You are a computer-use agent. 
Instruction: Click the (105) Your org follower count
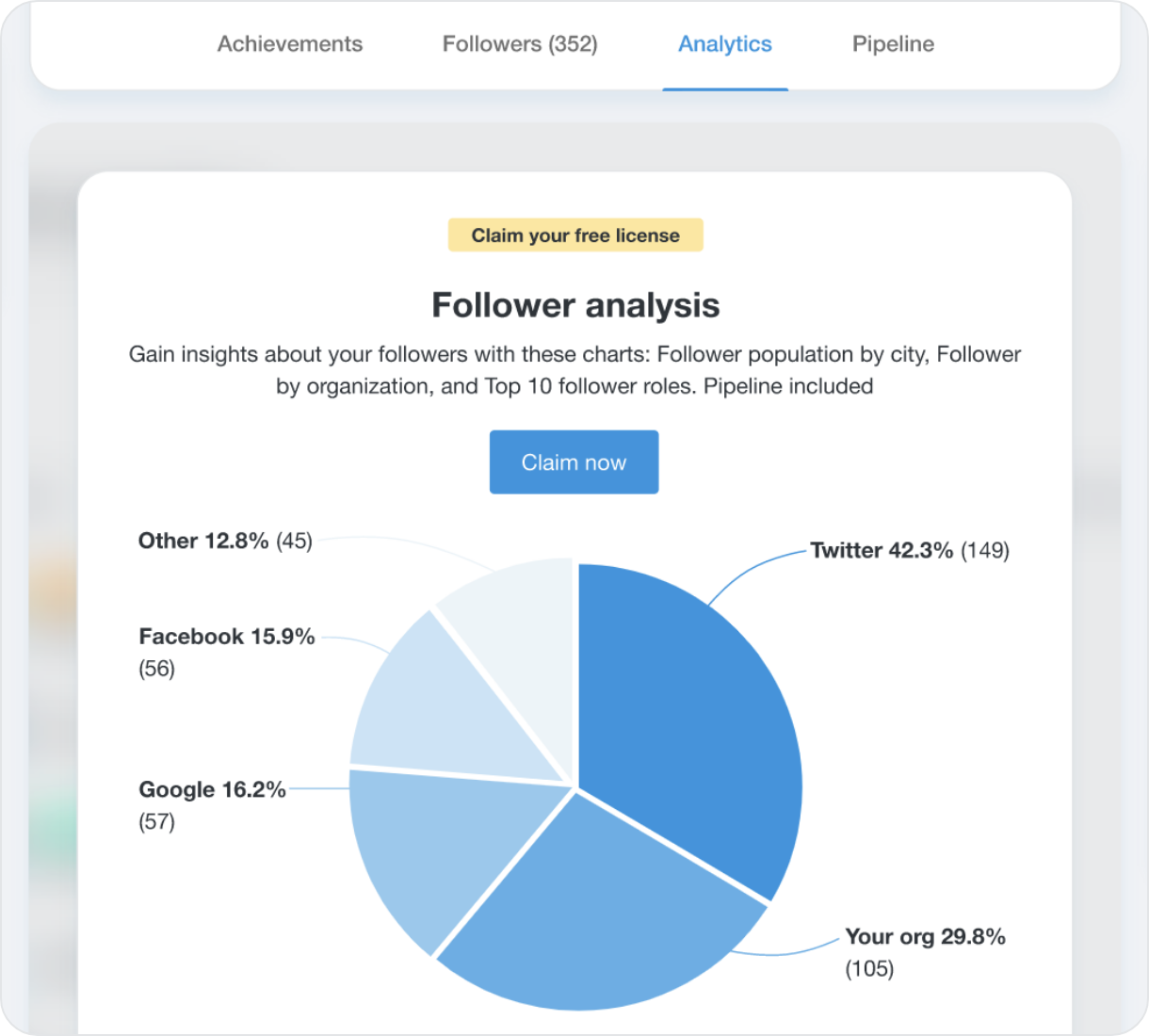click(869, 969)
